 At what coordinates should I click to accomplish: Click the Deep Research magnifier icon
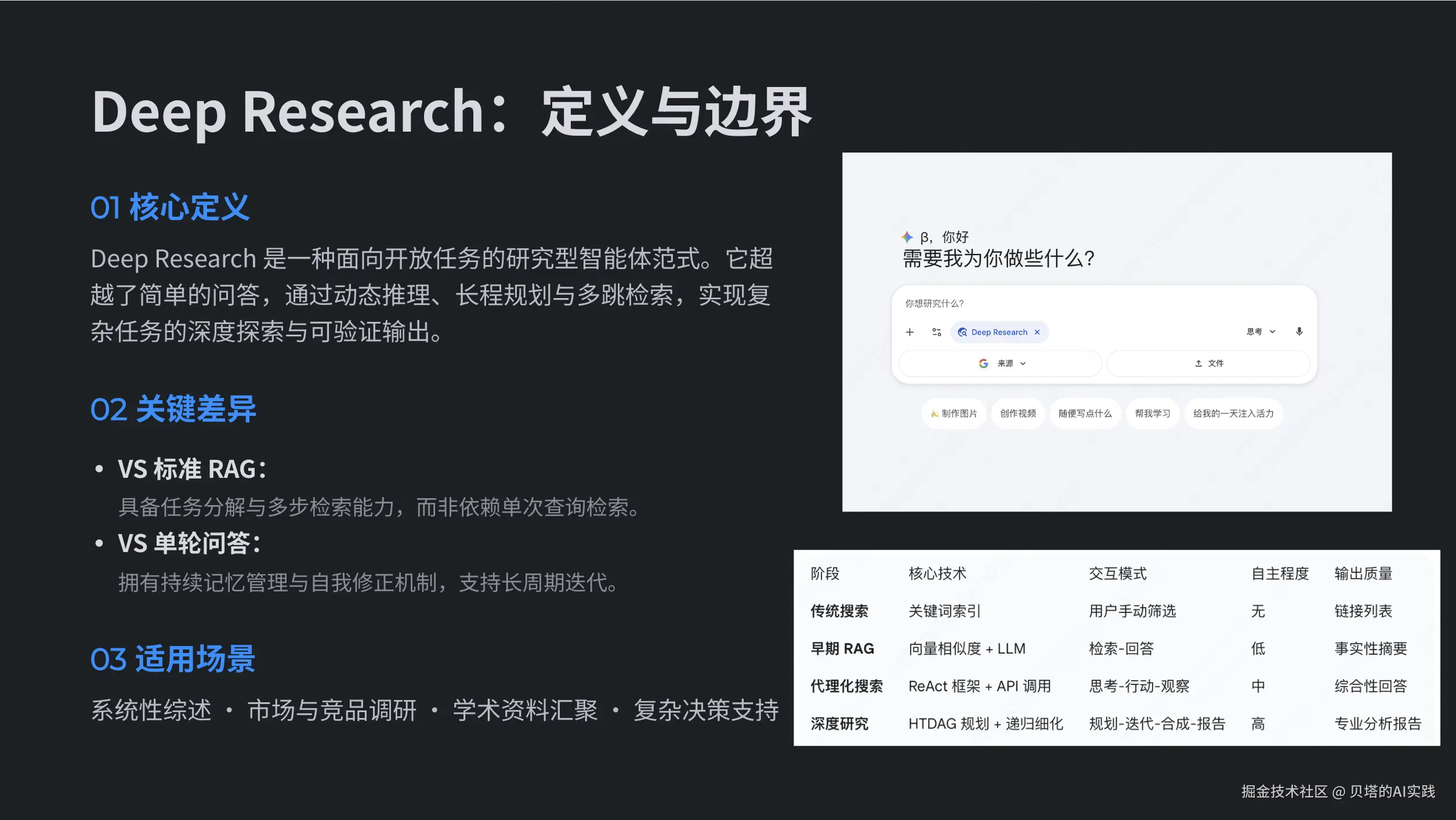(x=962, y=332)
